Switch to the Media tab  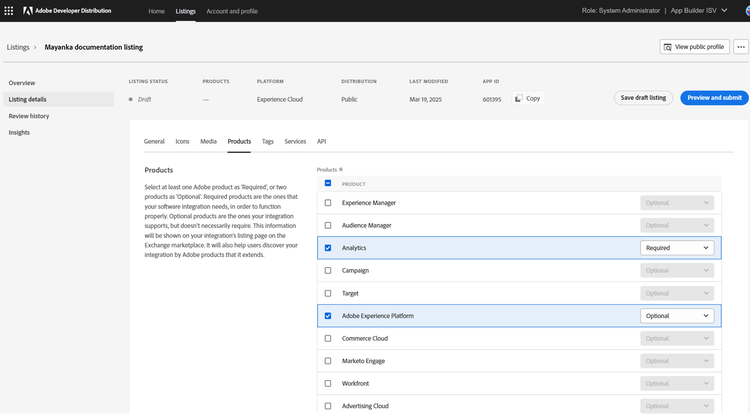tap(209, 142)
